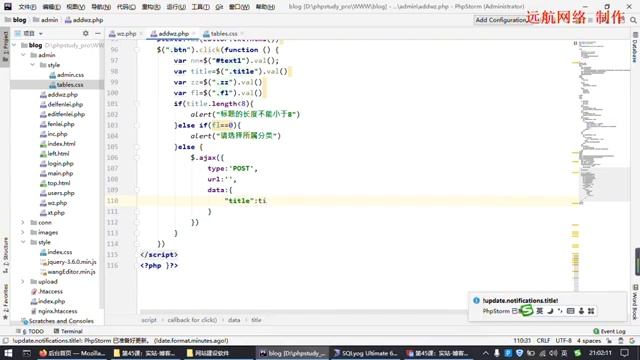Open the Windows Start menu
640x360 pixels.
[8, 353]
